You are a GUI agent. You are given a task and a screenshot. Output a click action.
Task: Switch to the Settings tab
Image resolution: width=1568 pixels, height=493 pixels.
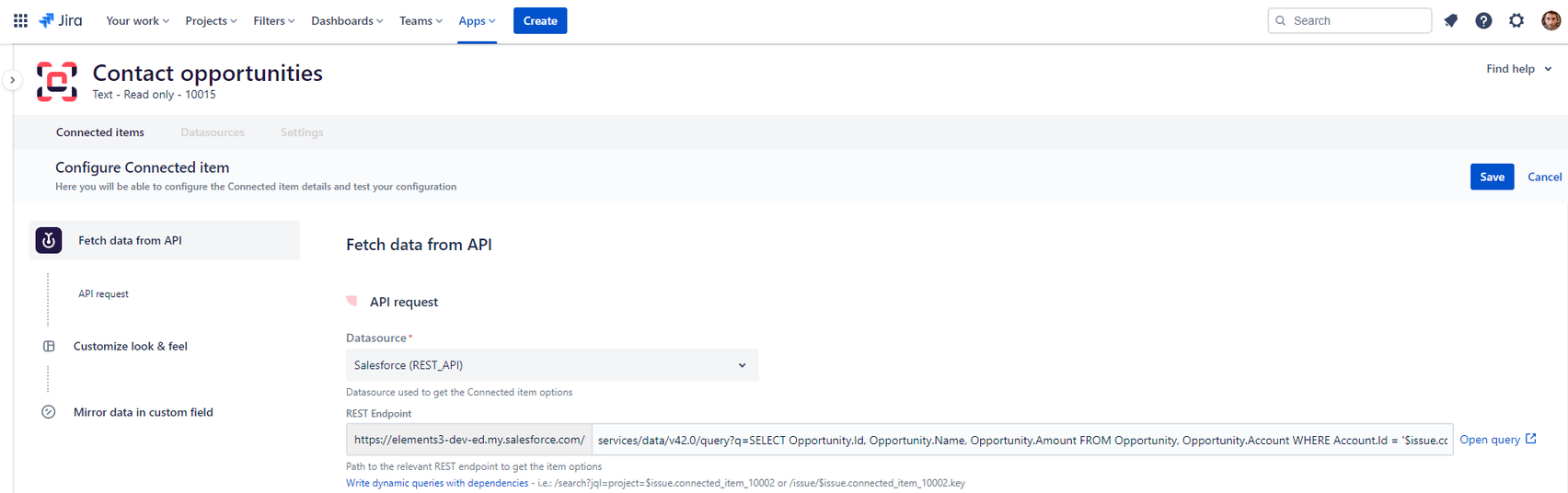click(302, 132)
